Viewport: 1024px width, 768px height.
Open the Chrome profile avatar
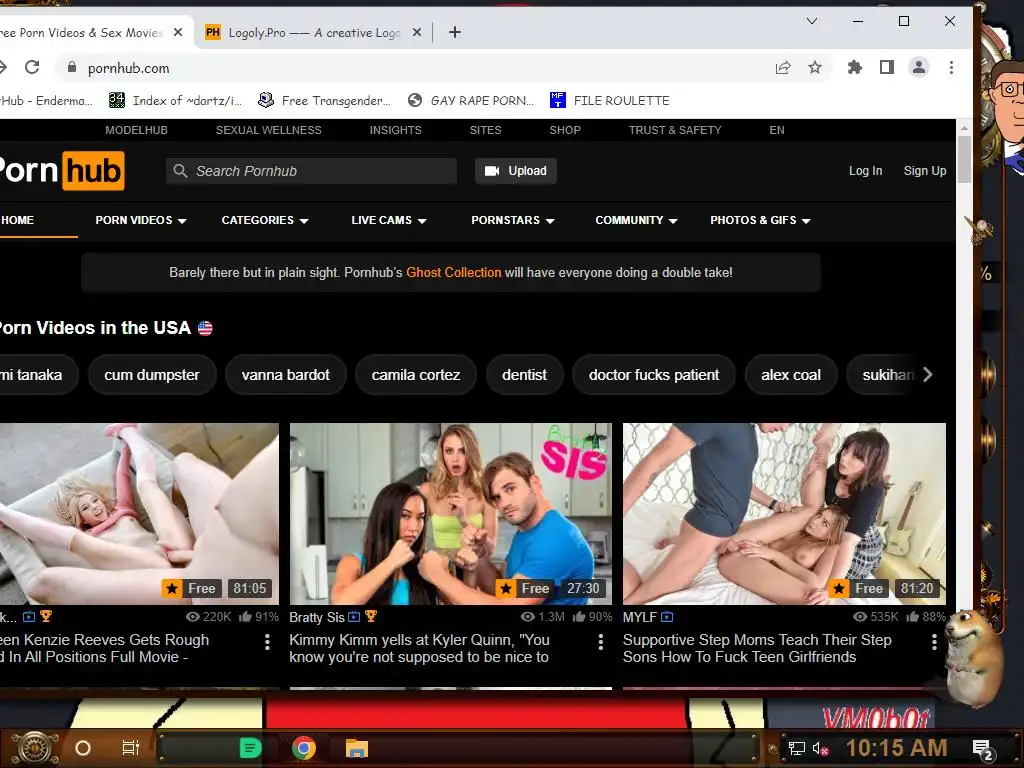(918, 67)
